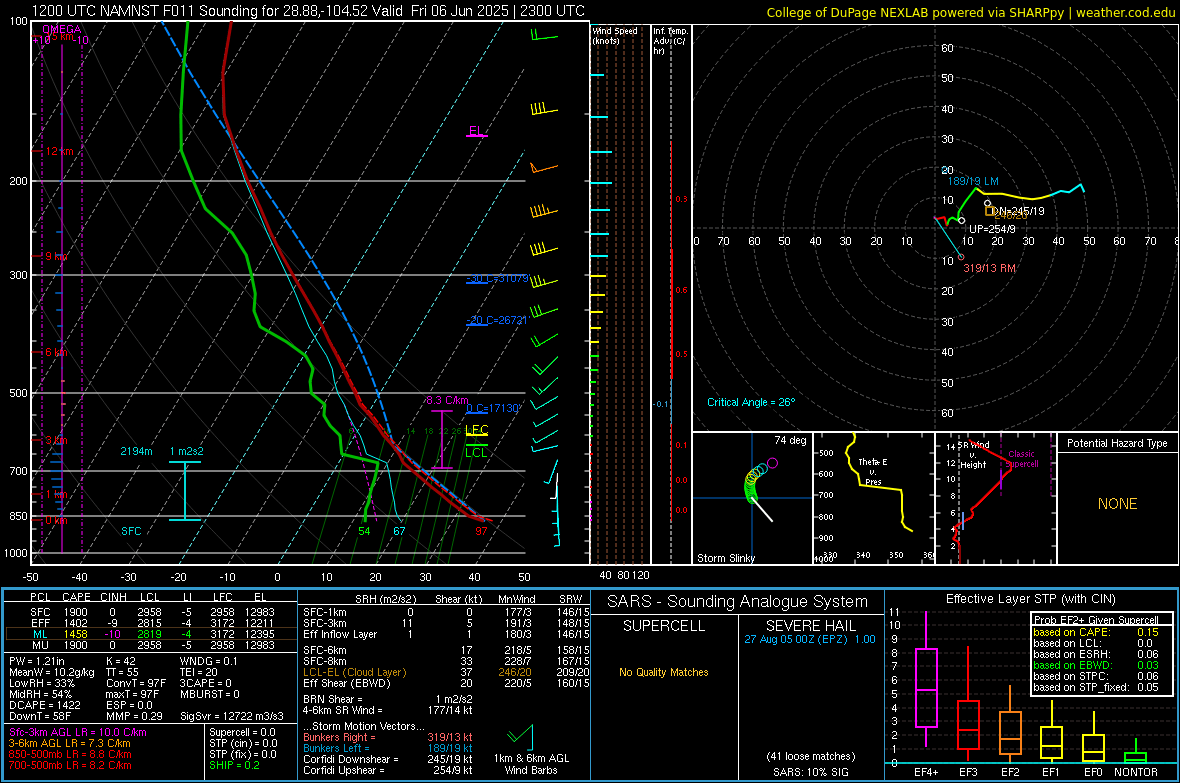Click the green surface dewpoint value 54
Screen dimensions: 1180x783
coord(364,531)
